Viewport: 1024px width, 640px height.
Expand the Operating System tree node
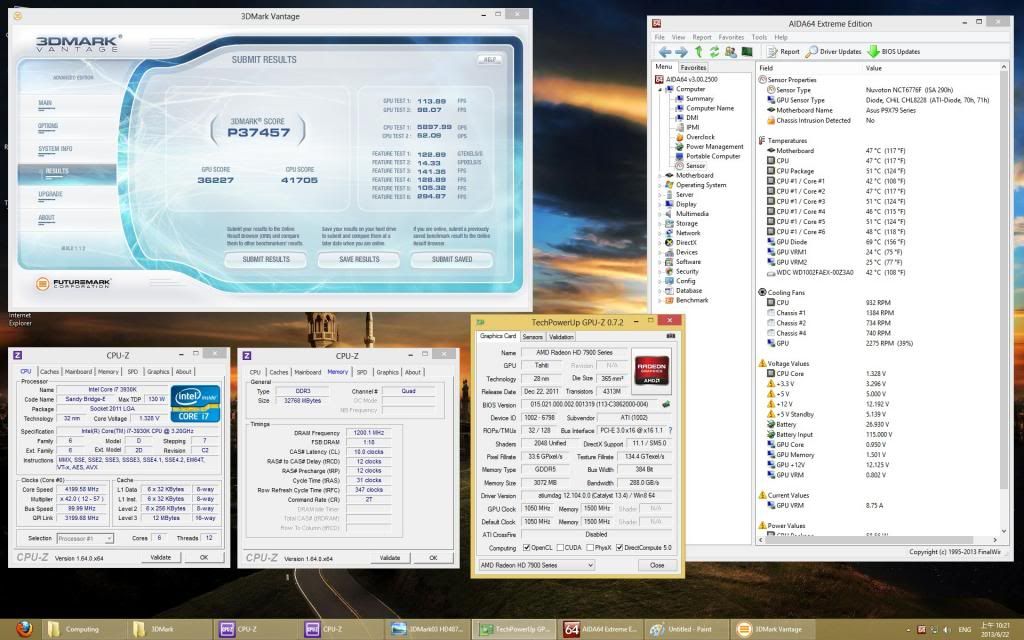click(x=660, y=185)
